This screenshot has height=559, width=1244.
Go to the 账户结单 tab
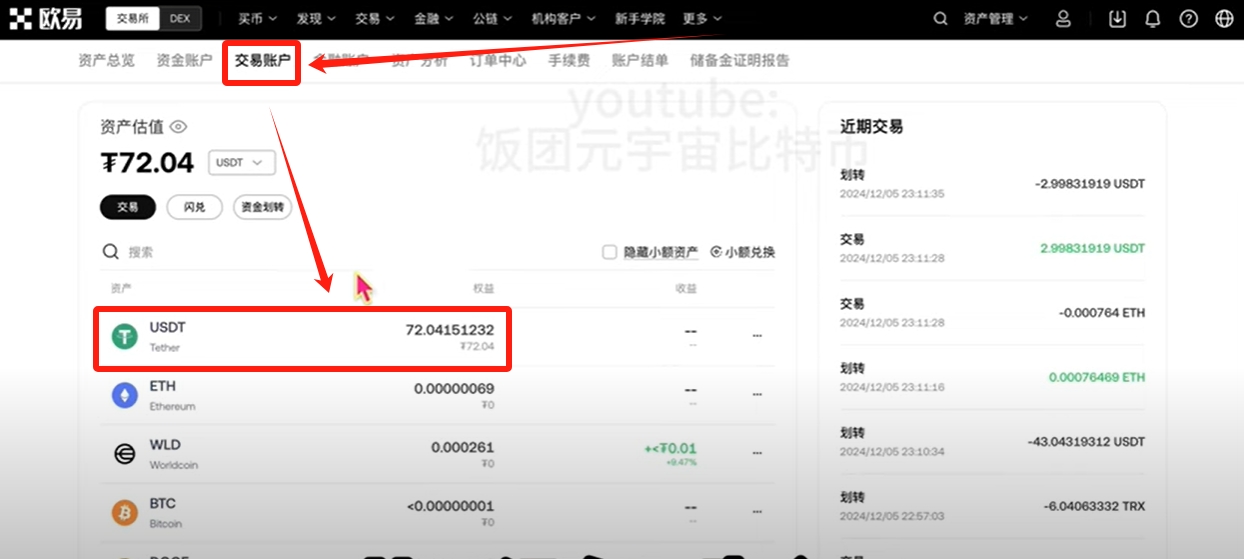(x=640, y=60)
